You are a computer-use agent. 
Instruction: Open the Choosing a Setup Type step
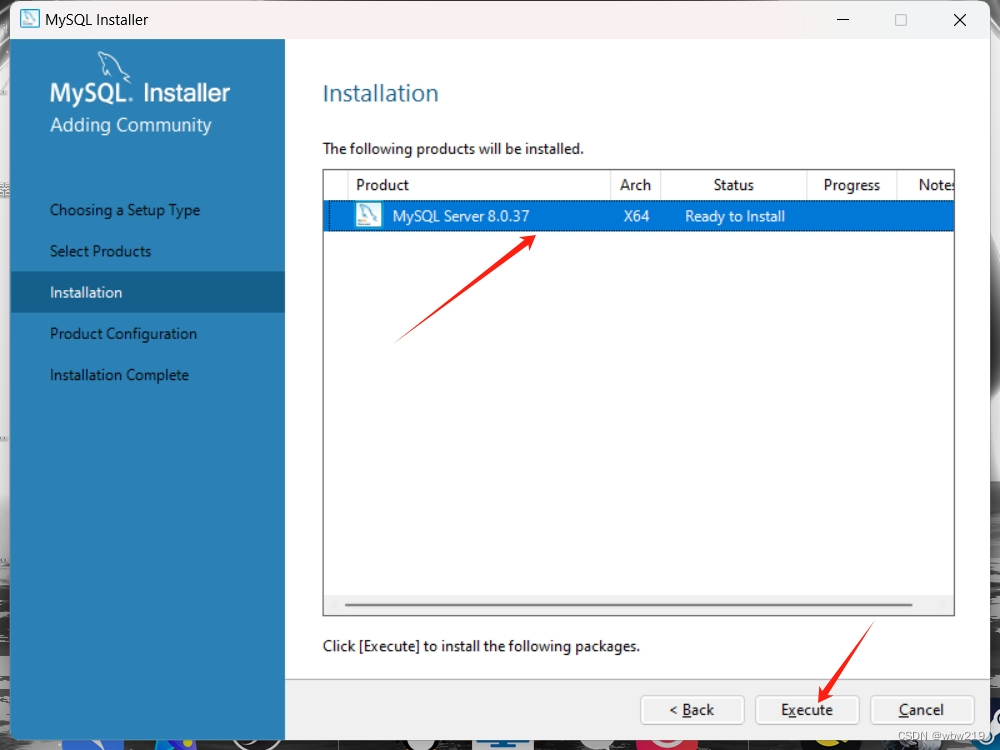tap(125, 210)
